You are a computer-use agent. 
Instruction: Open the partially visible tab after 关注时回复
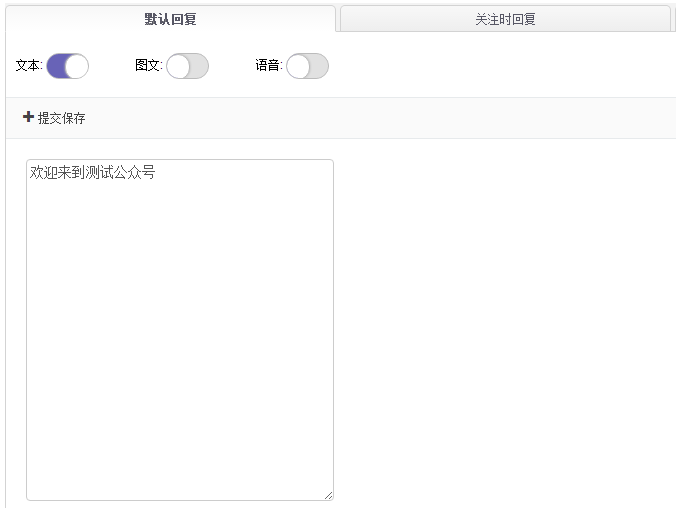pyautogui.click(x=674, y=19)
